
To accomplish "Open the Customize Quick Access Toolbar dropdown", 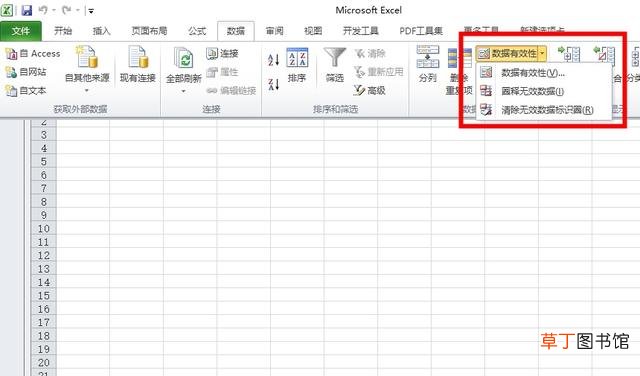I will (x=91, y=11).
